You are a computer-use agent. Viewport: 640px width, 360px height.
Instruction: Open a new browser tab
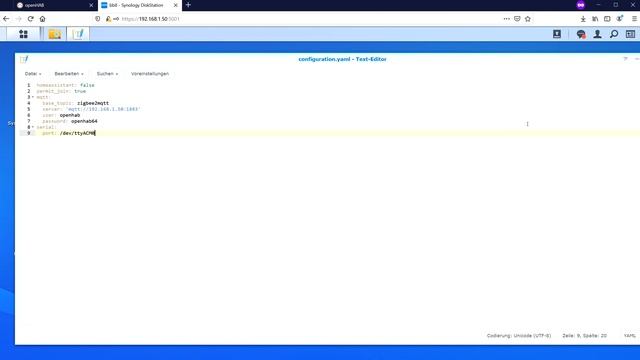pos(188,5)
